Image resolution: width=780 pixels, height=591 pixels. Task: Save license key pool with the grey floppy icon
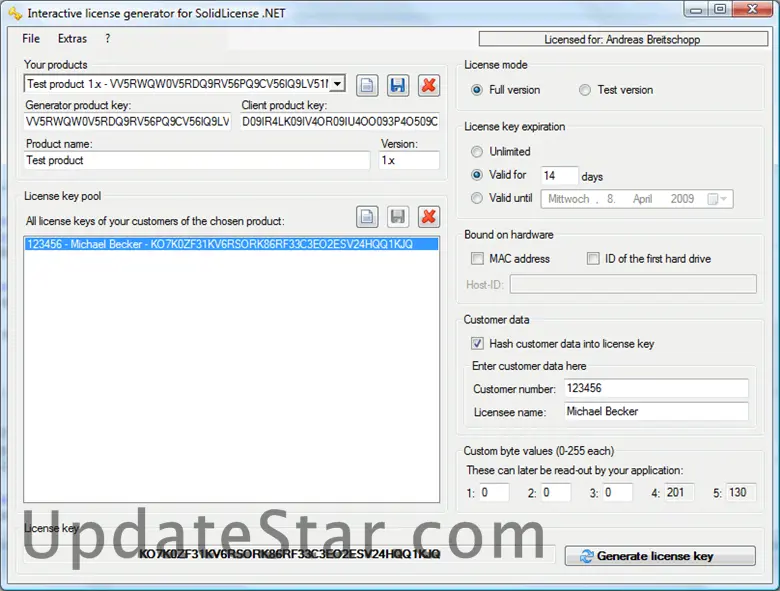pos(398,217)
